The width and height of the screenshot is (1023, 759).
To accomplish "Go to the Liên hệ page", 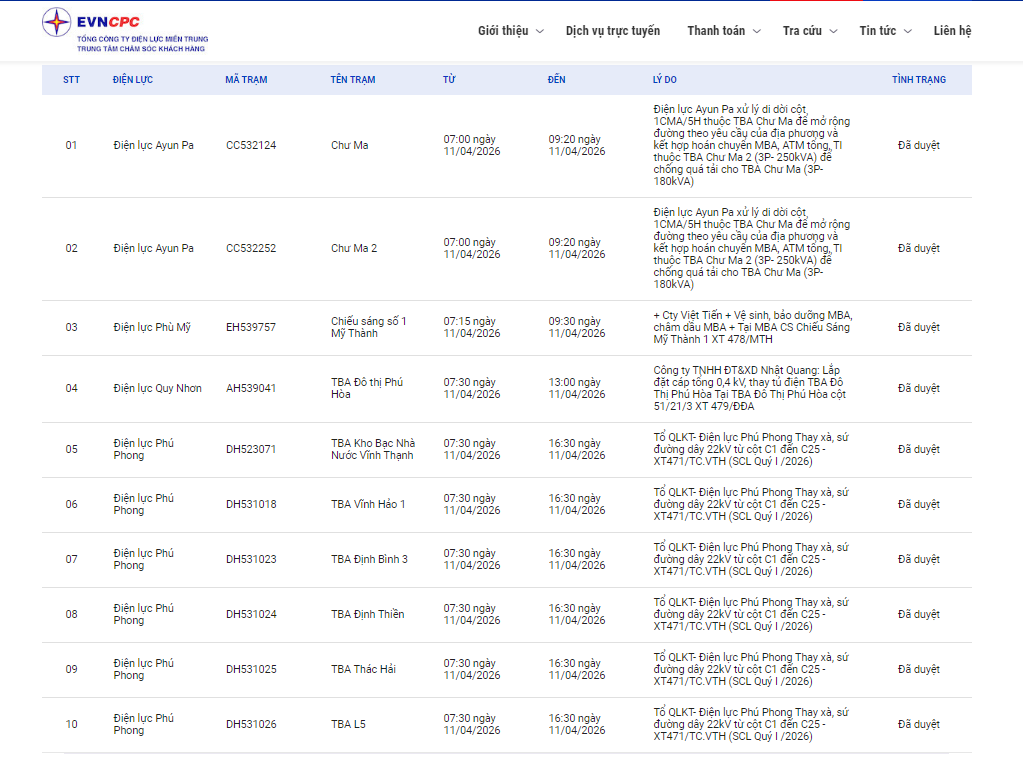I will (x=952, y=31).
